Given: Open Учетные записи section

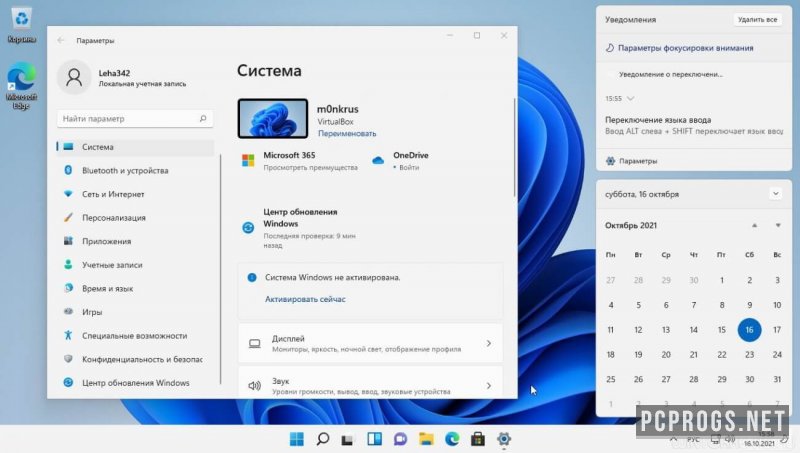Looking at the screenshot, I should 135,265.
